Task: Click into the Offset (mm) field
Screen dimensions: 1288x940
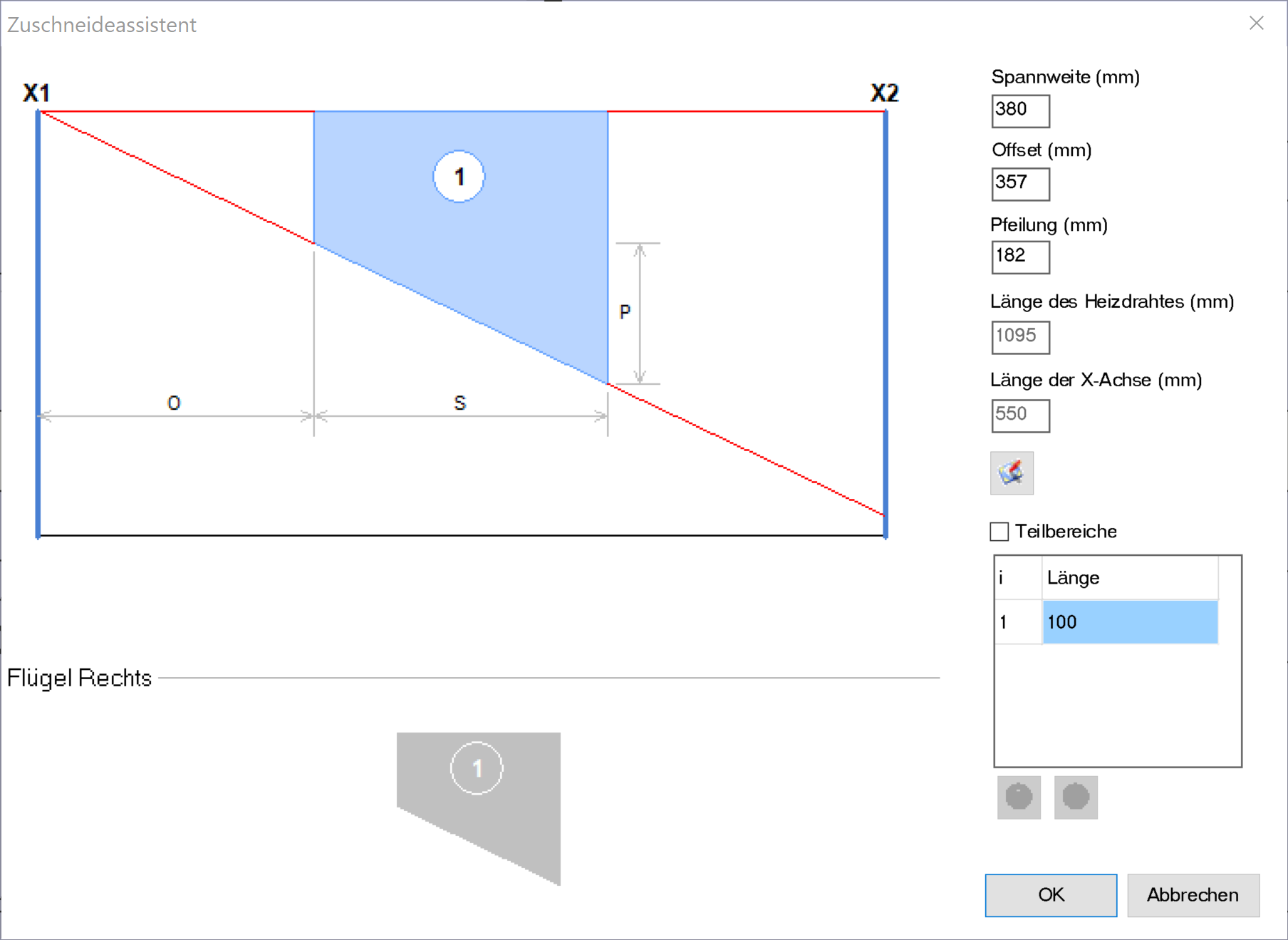Action: click(x=1020, y=184)
